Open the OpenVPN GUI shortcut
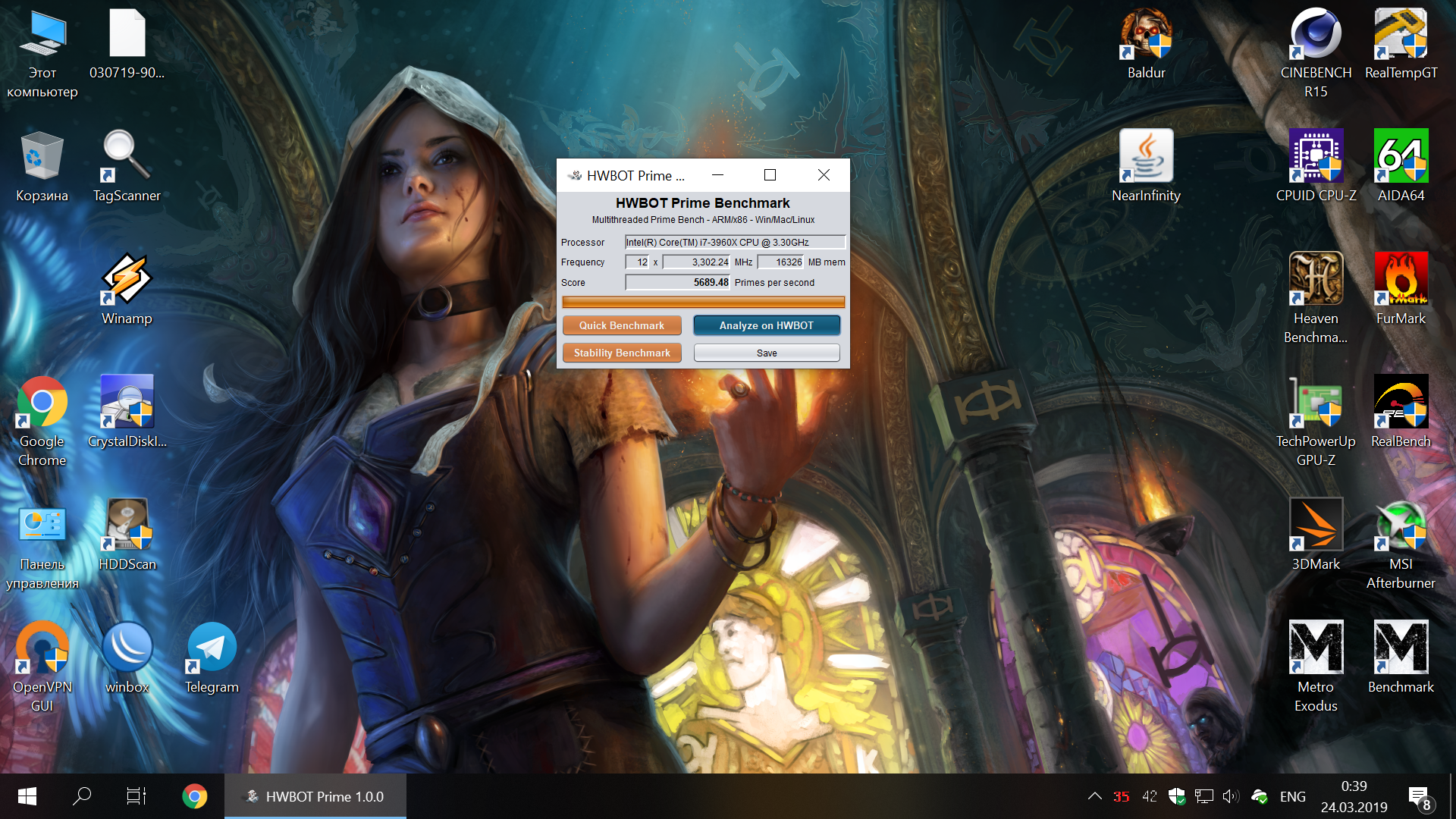Viewport: 1456px width, 819px height. point(42,667)
